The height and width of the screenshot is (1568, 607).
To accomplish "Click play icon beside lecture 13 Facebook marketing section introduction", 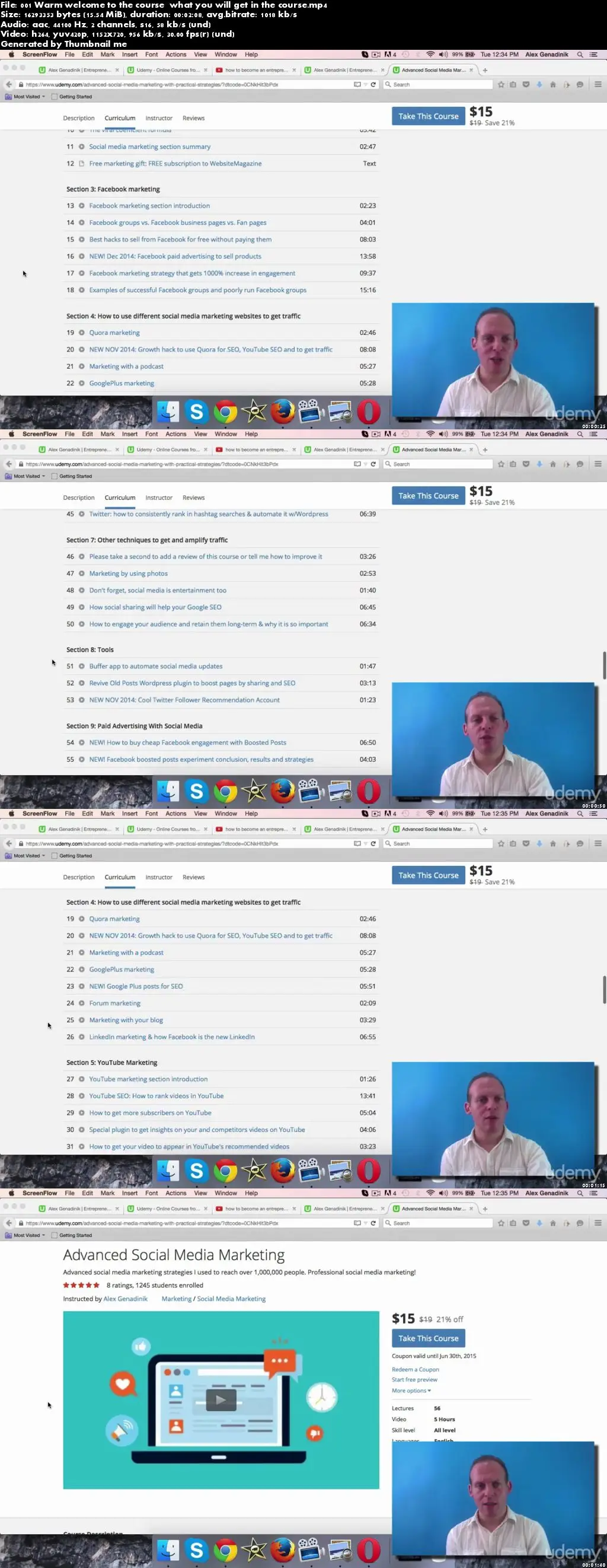I will click(x=81, y=206).
